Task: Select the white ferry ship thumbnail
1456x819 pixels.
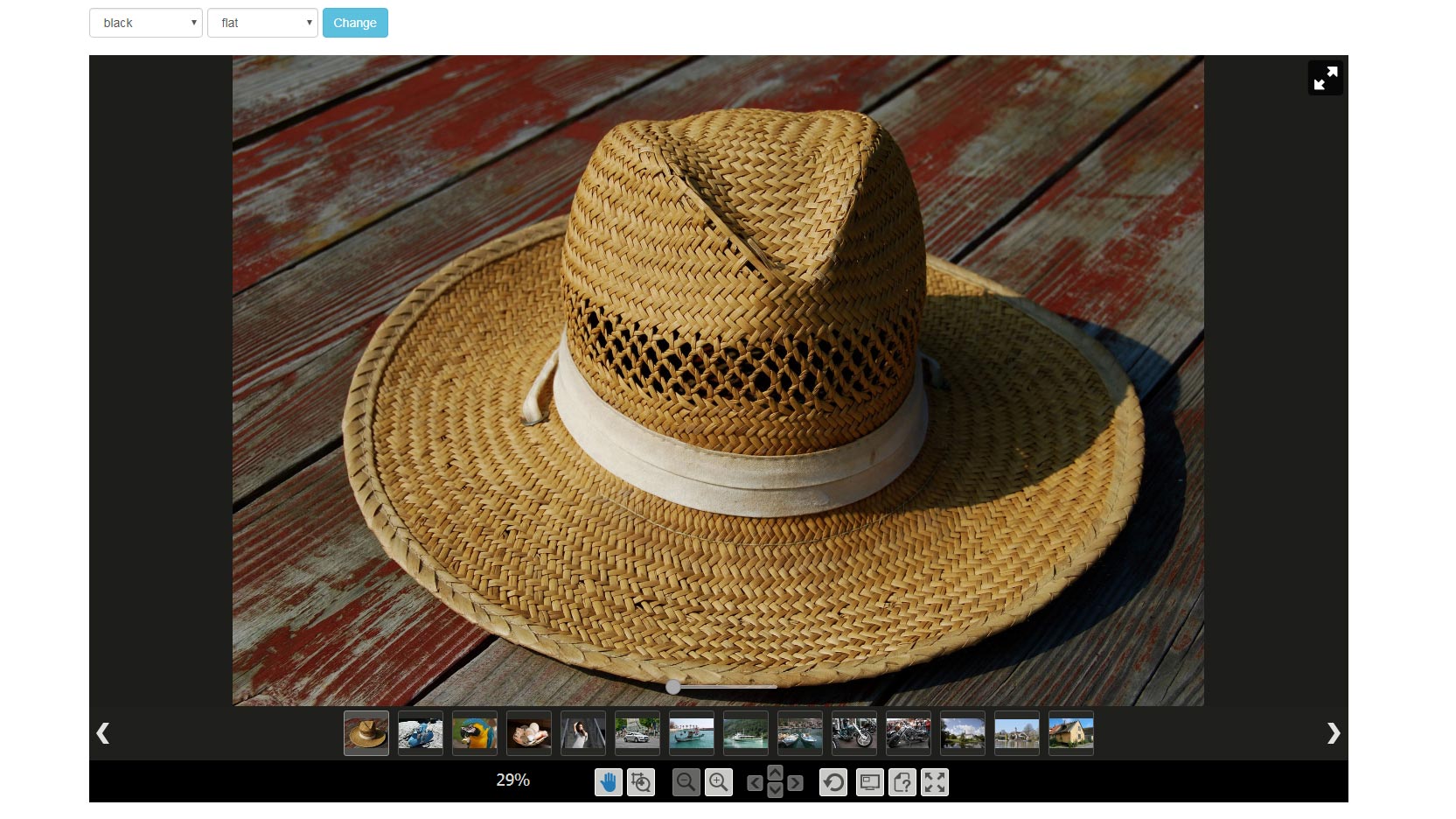Action: coord(746,733)
